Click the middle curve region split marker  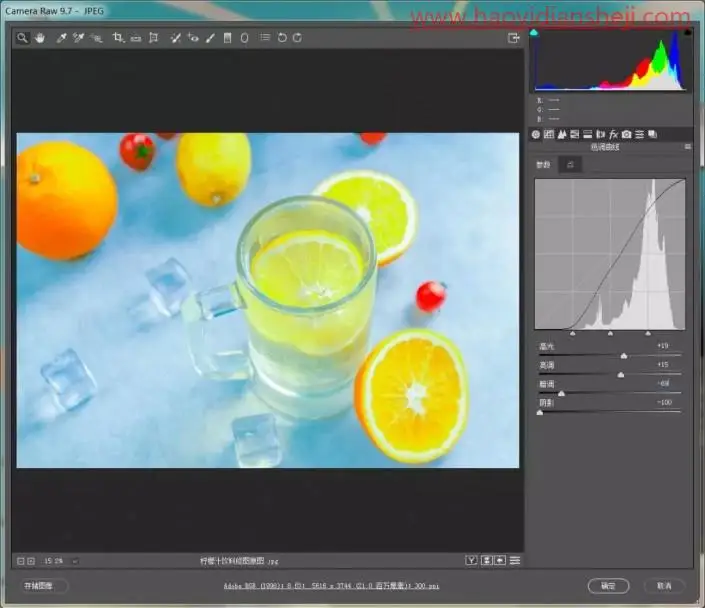[610, 333]
